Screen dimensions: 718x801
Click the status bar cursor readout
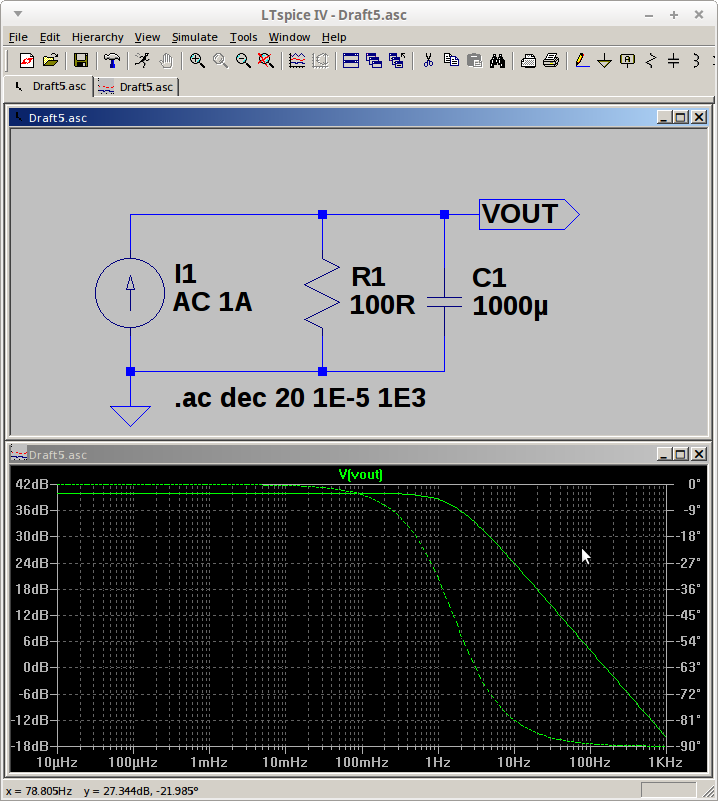point(102,791)
